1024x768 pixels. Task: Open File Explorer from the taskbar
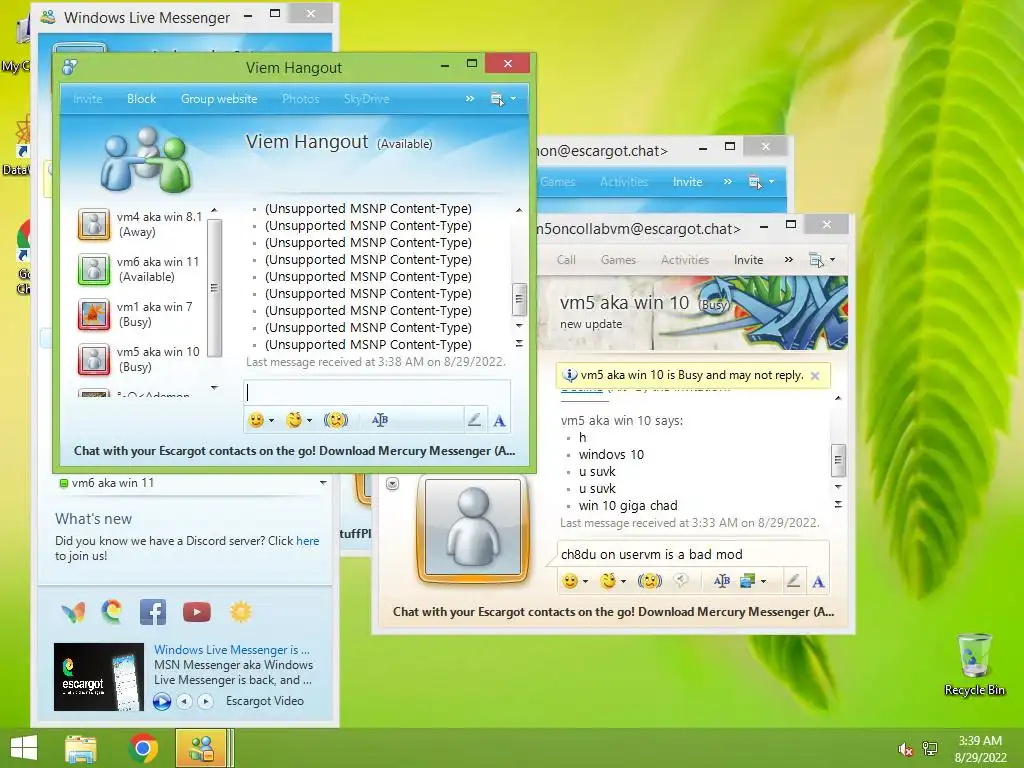point(81,748)
